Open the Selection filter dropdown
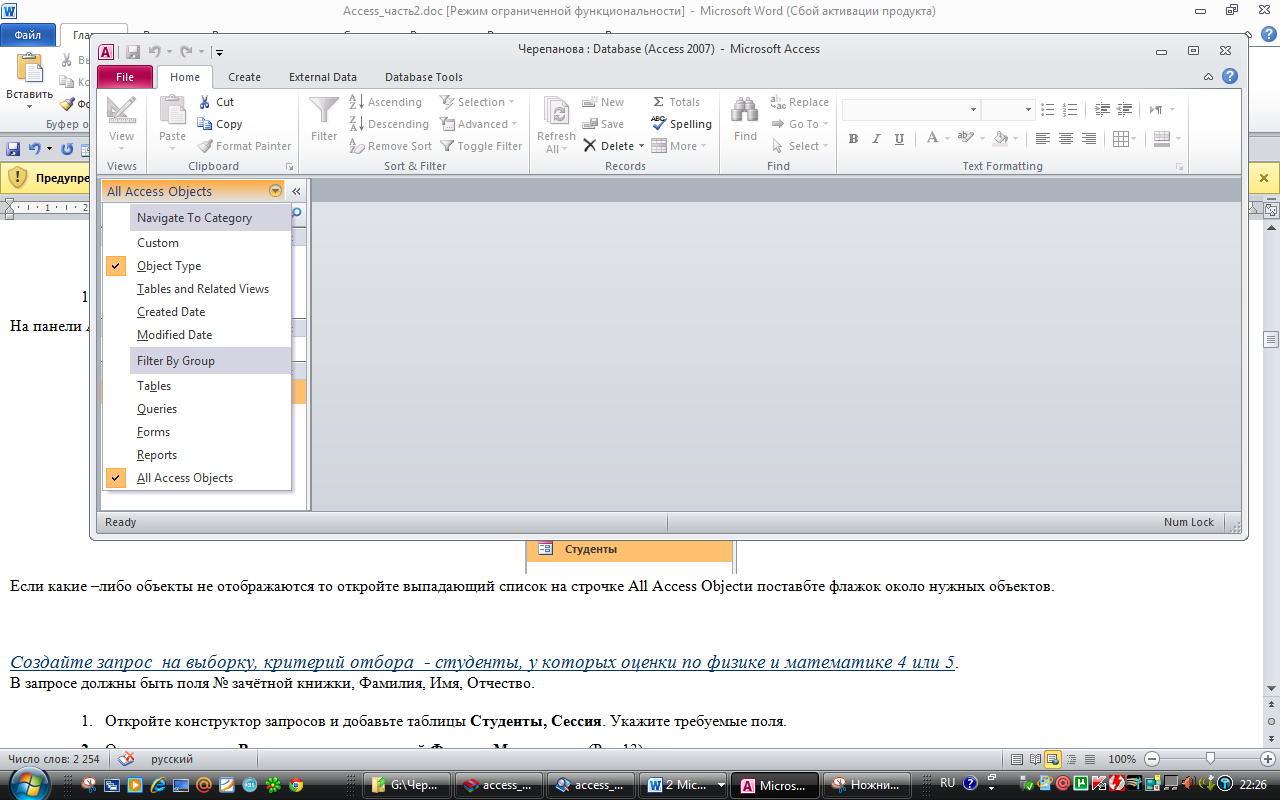The width and height of the screenshot is (1280, 800). click(478, 102)
